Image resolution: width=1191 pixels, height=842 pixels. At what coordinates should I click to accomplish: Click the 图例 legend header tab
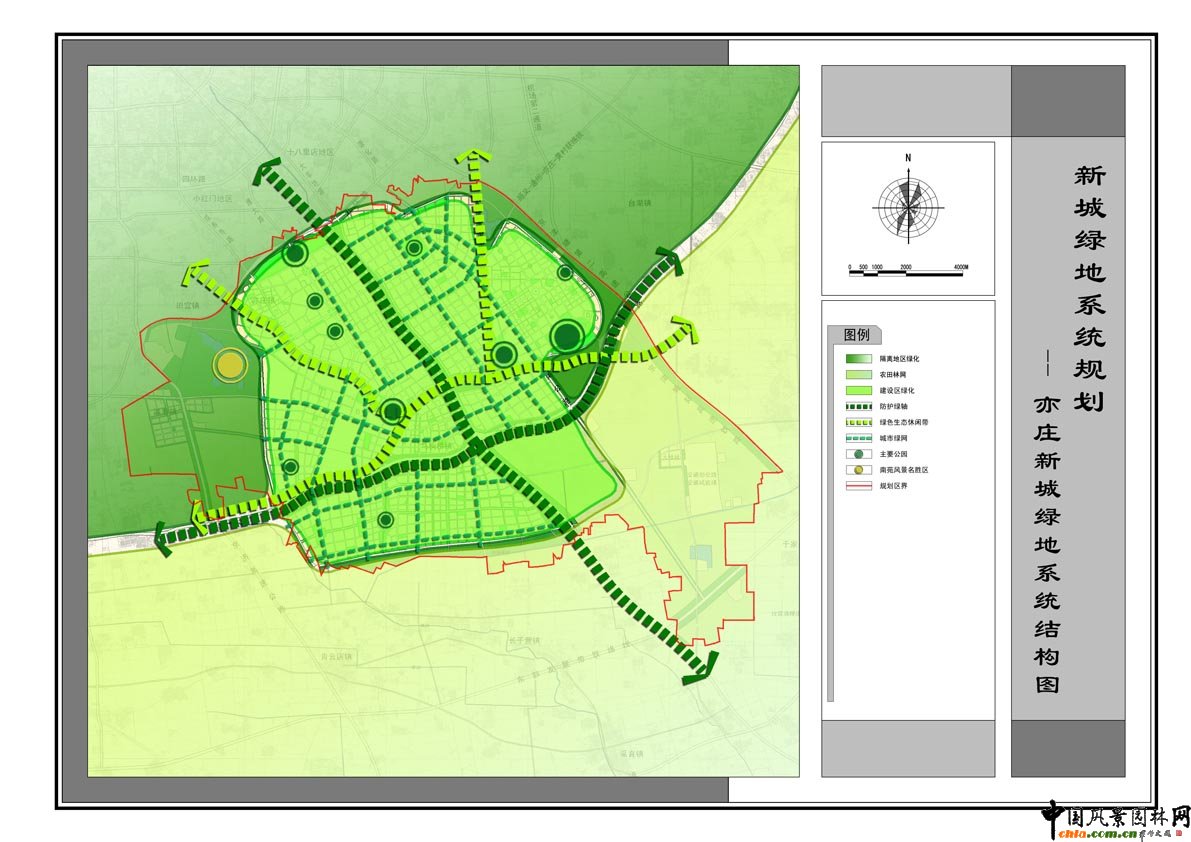coord(855,335)
